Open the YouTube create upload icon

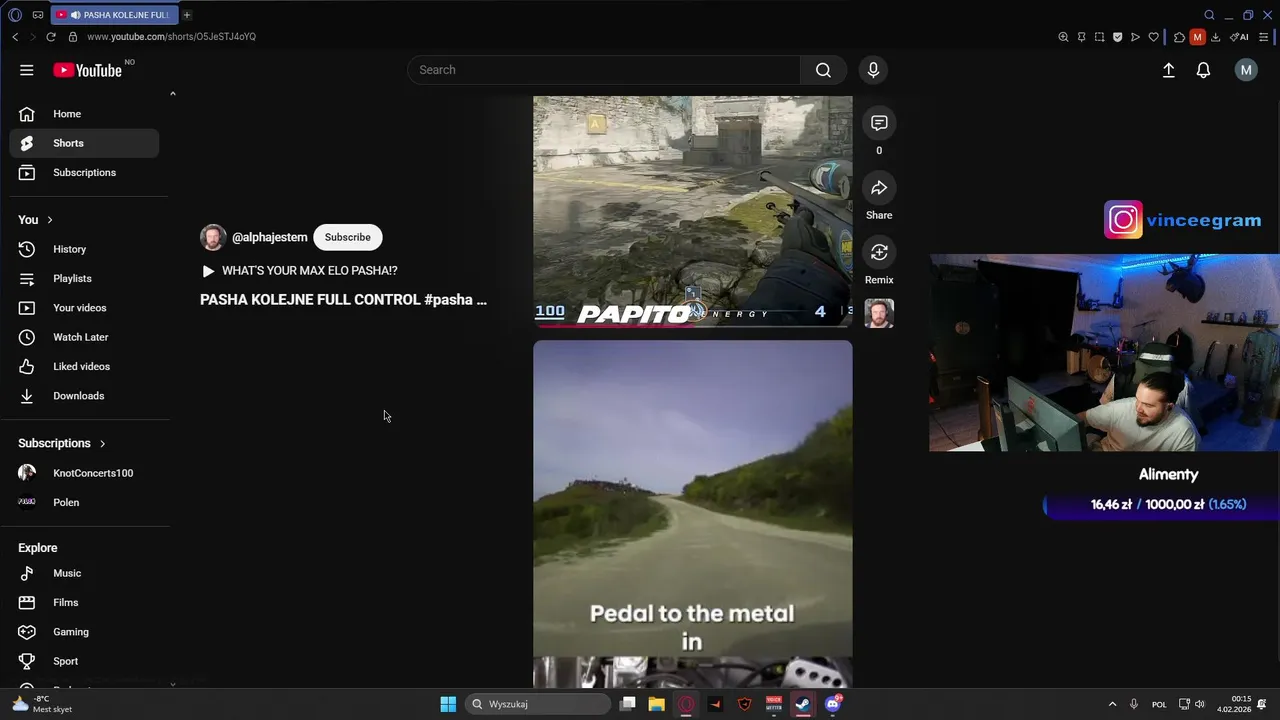pos(1168,70)
